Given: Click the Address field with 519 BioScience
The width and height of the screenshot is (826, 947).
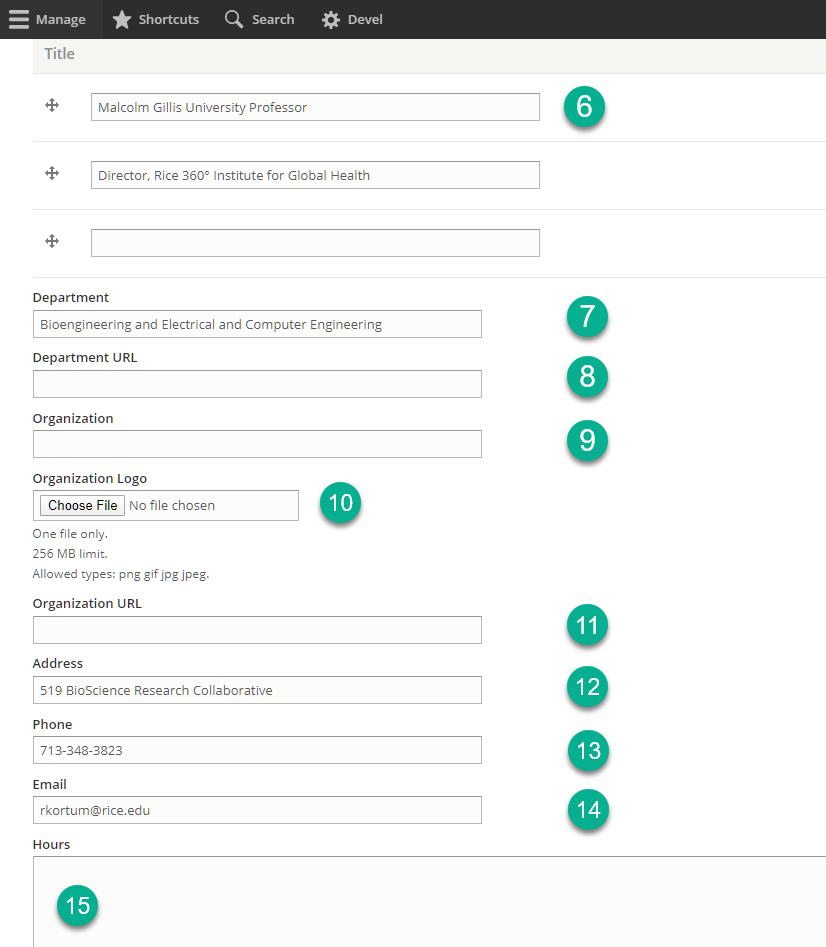Looking at the screenshot, I should [x=257, y=690].
